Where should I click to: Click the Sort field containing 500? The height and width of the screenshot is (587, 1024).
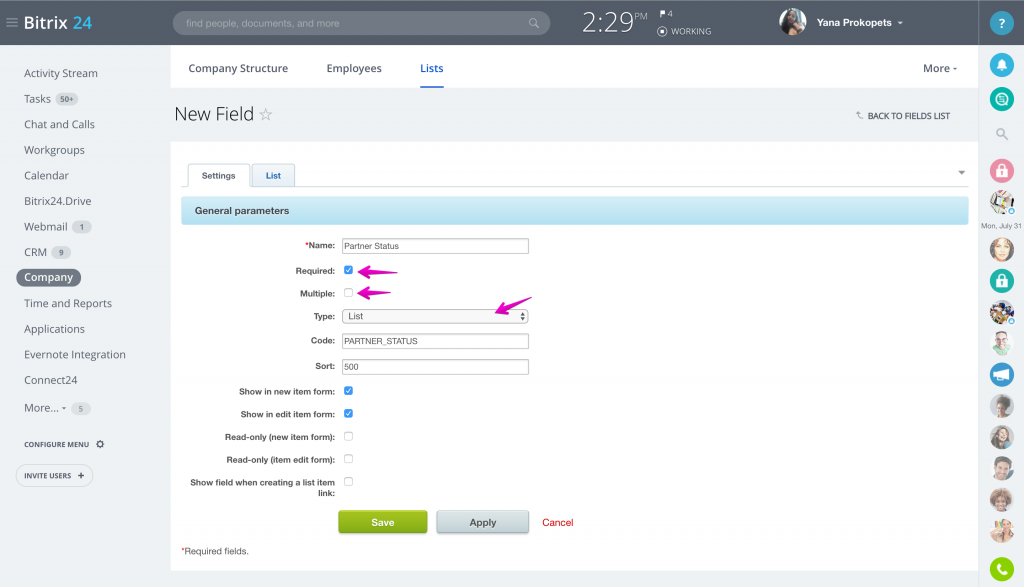[435, 367]
